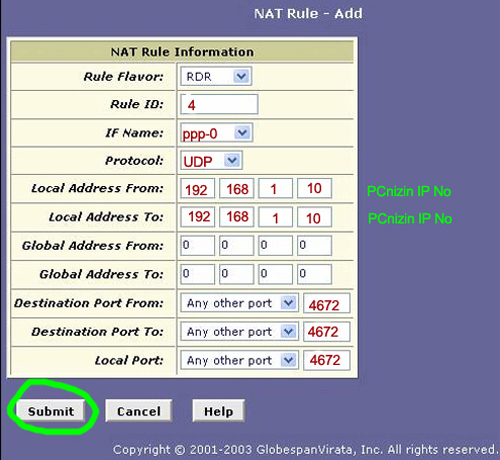Cancel adding the NAT rule
Screen dimensions: 500x460
tap(139, 411)
